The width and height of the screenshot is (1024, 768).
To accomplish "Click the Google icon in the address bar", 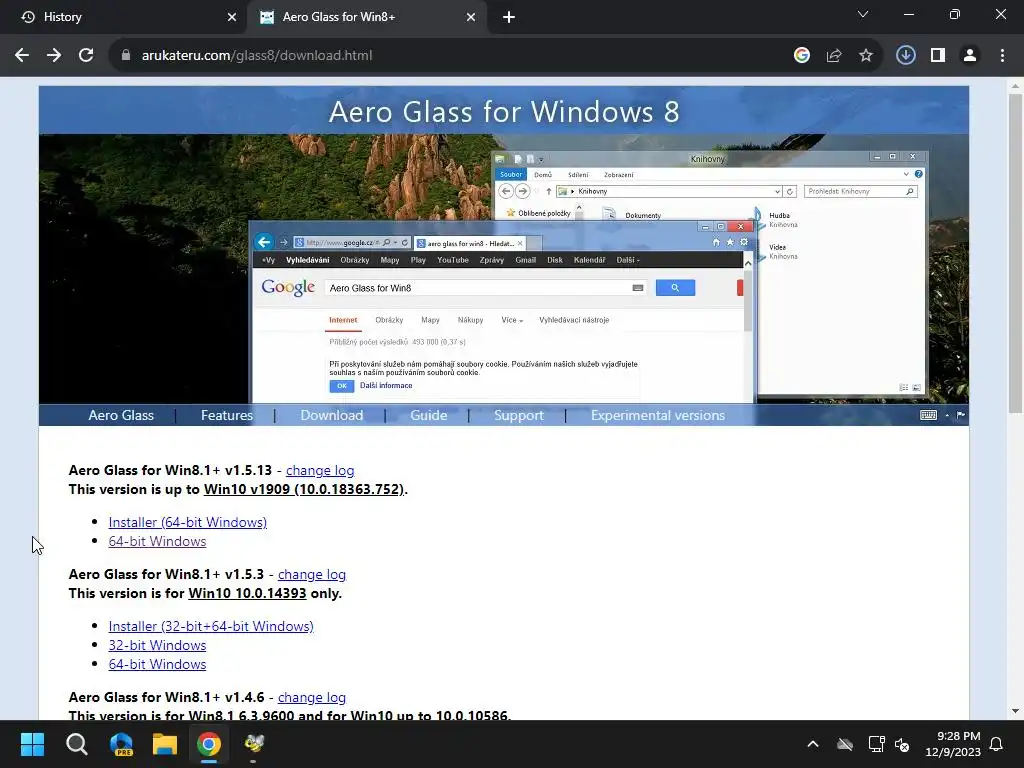I will 802,56.
